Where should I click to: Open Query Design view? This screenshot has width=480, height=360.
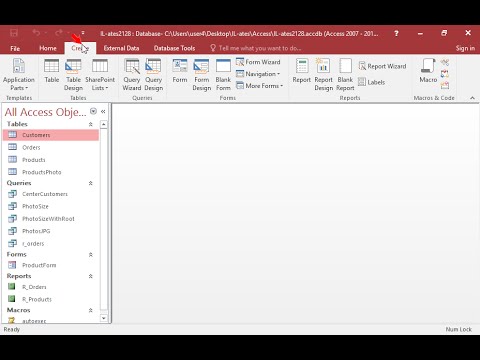153,75
